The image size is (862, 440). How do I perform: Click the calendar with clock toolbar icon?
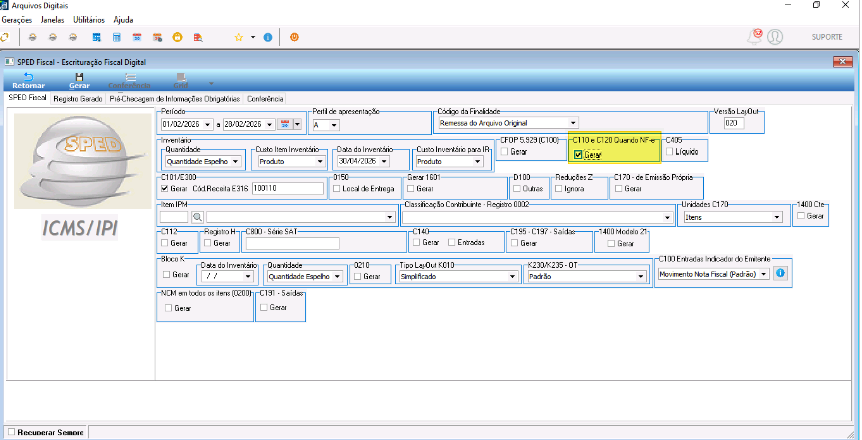pos(158,37)
